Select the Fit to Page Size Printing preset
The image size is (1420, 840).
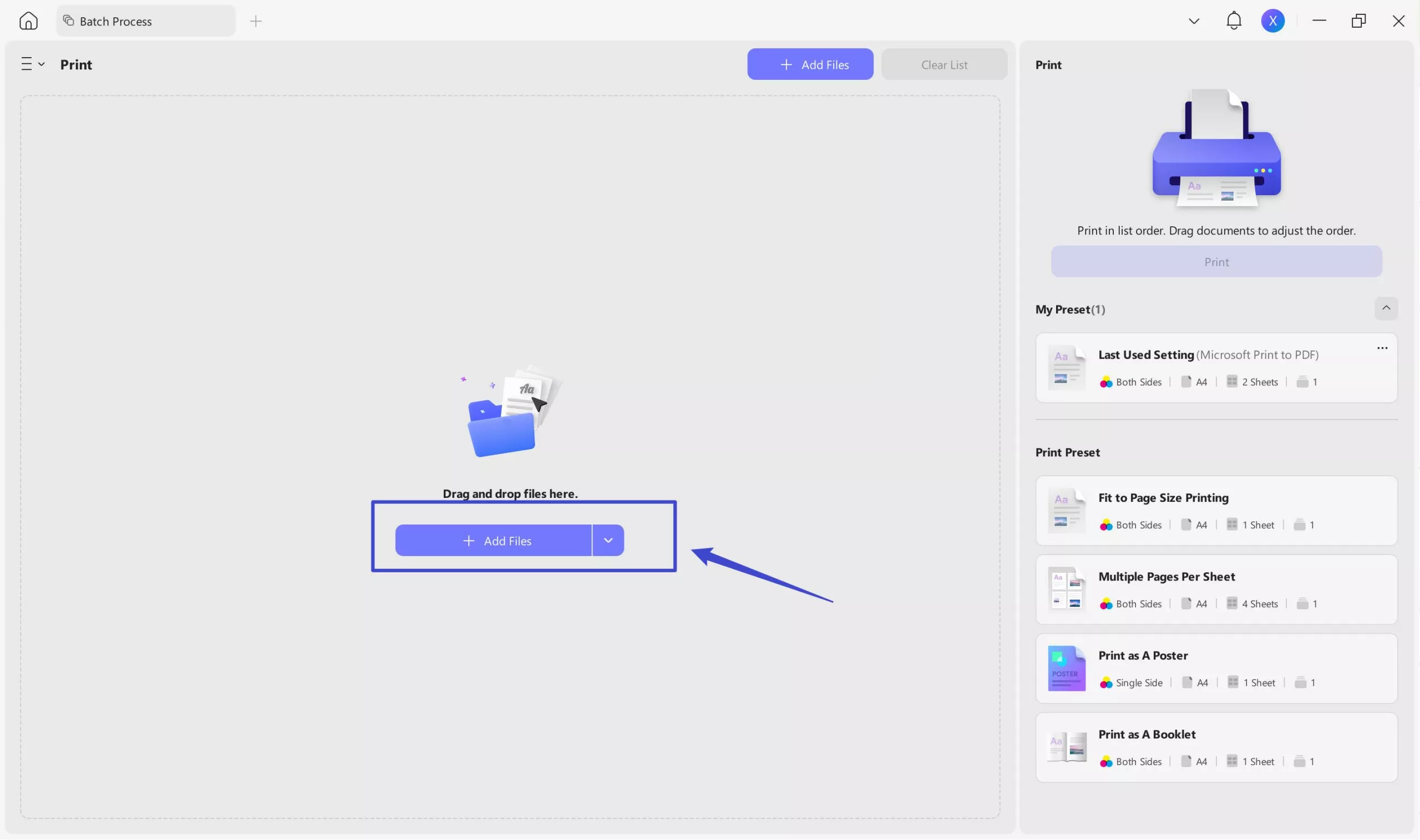[1216, 510]
